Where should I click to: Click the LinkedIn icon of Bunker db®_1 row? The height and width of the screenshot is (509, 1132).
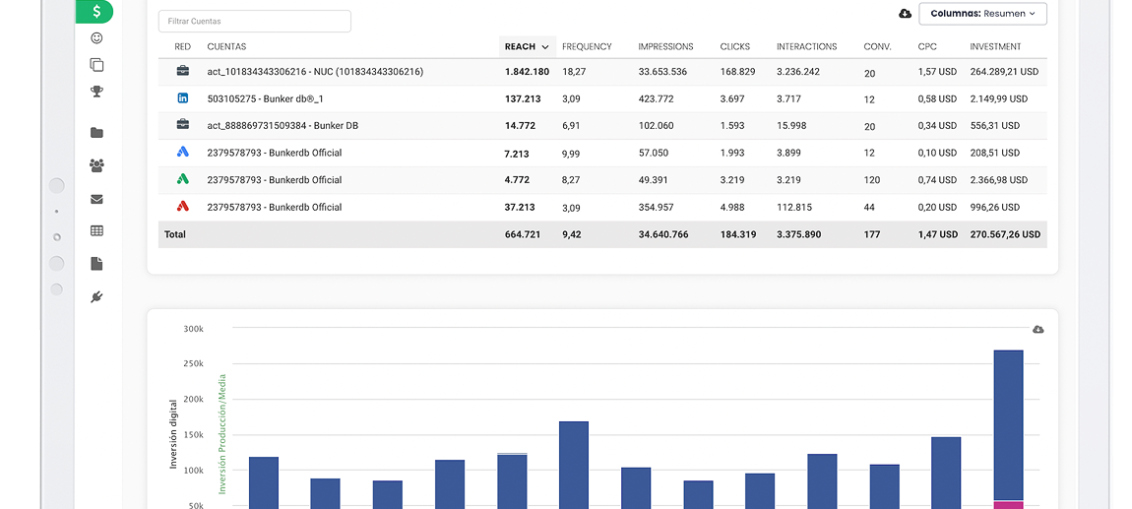coord(183,98)
